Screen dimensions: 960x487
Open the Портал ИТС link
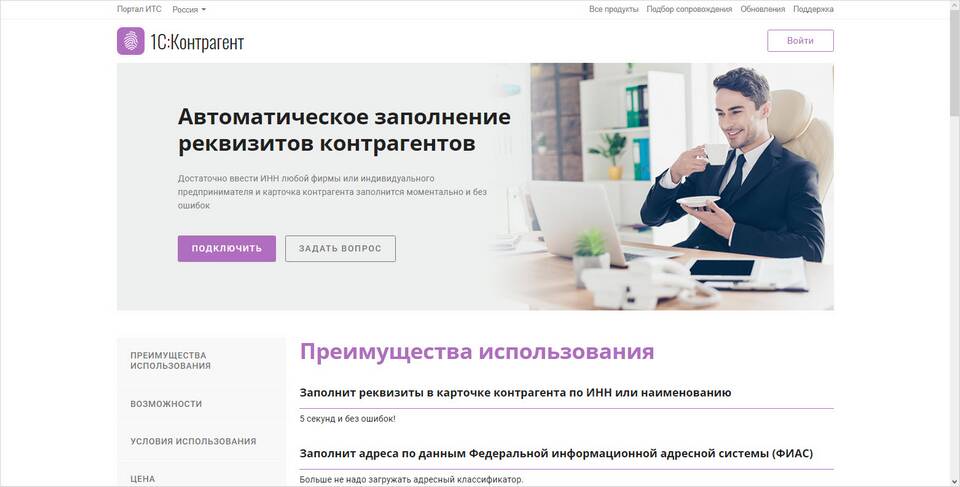pyautogui.click(x=139, y=9)
